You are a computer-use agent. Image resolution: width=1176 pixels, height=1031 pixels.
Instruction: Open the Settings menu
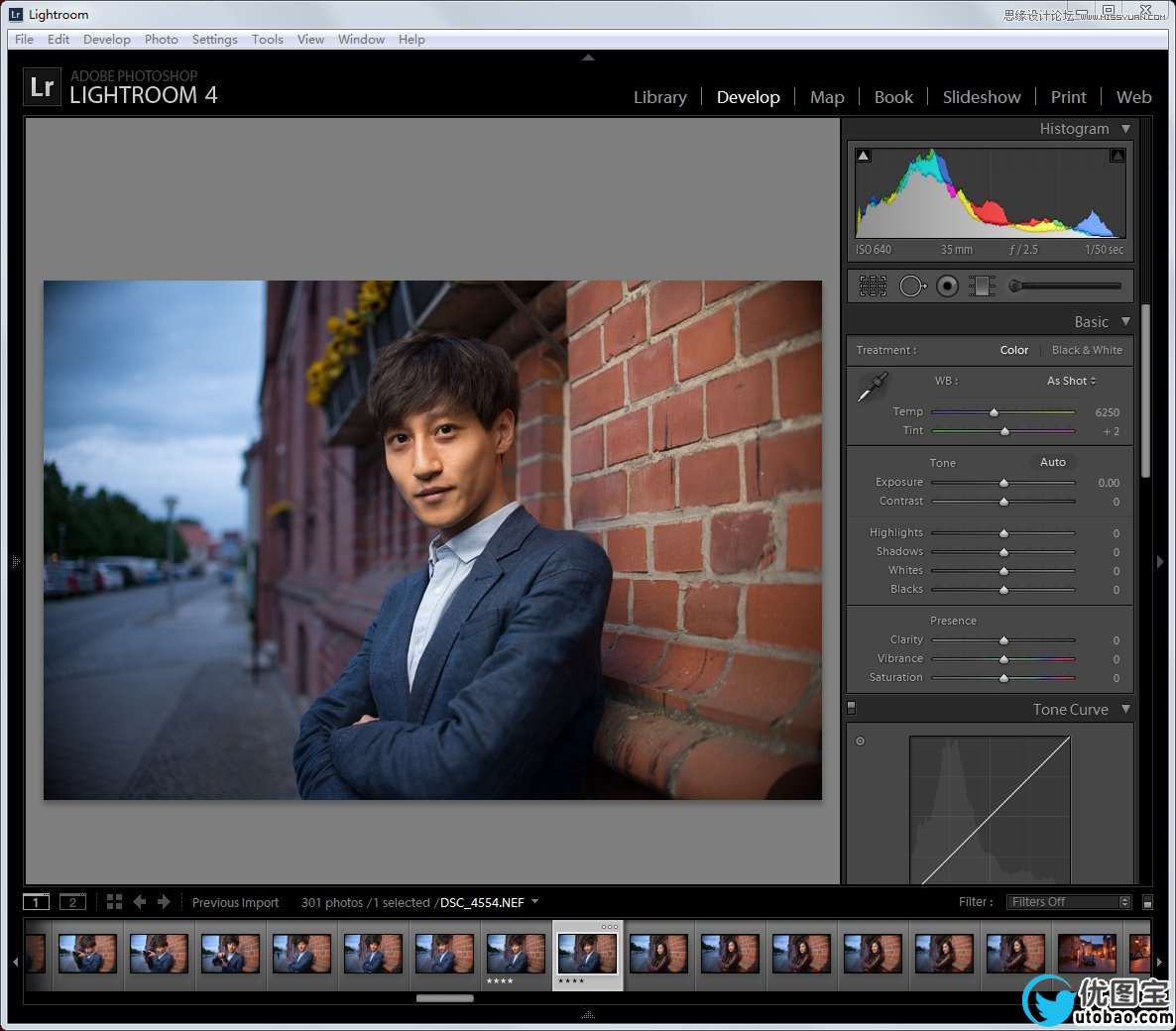pos(214,39)
